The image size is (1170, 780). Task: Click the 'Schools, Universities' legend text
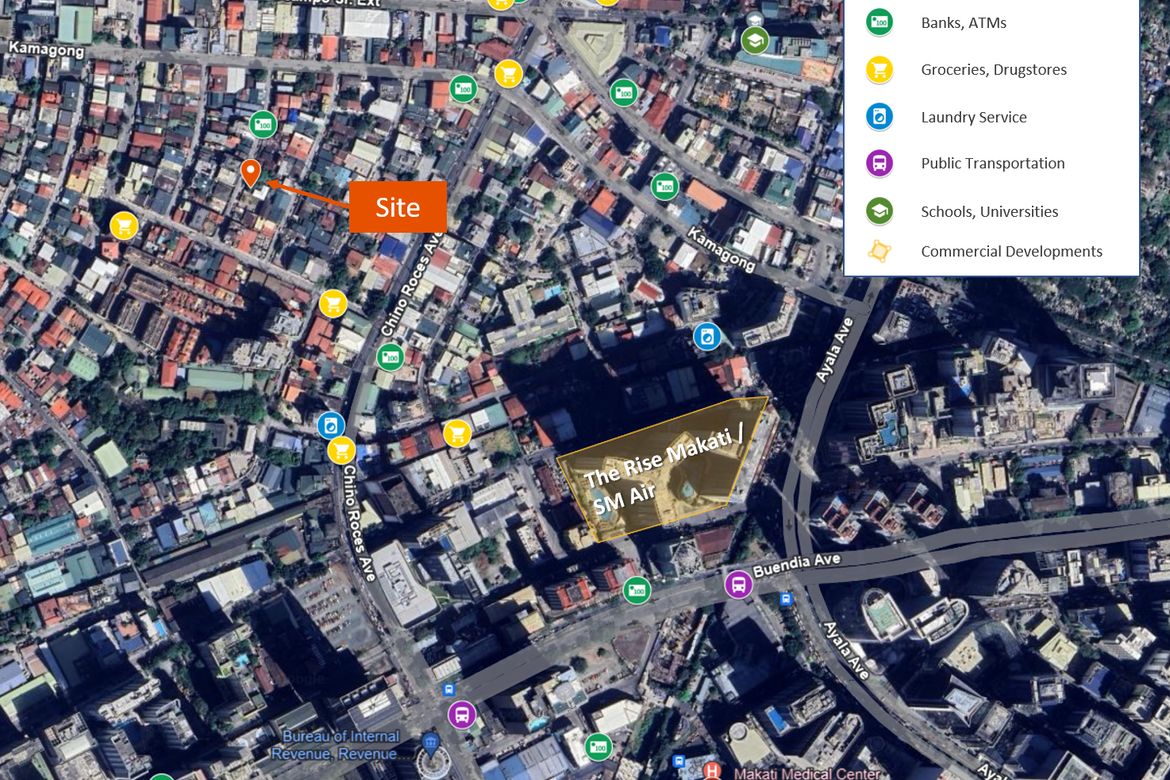[x=989, y=211]
